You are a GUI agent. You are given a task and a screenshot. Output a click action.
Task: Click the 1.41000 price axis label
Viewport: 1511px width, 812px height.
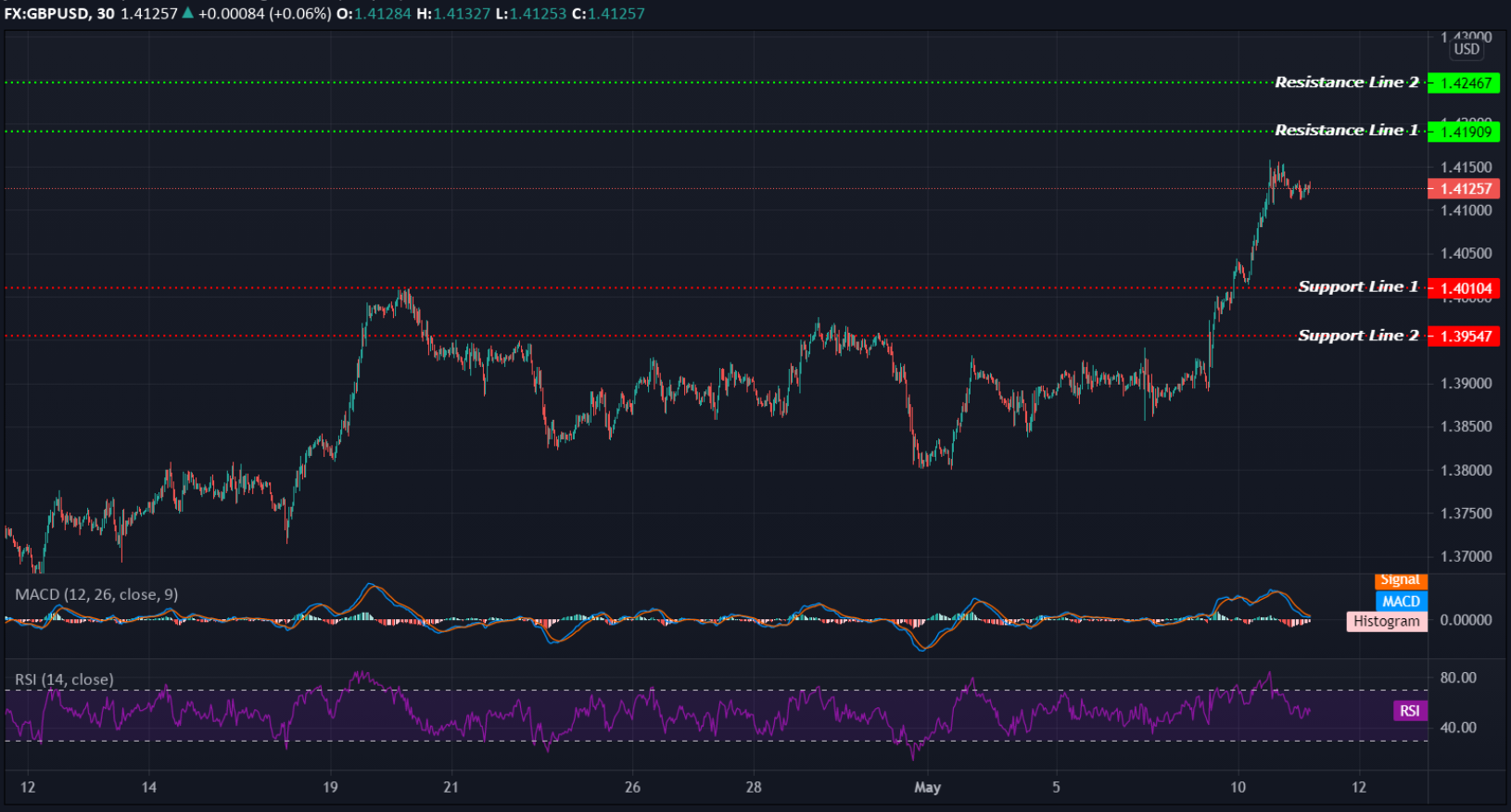click(x=1466, y=210)
